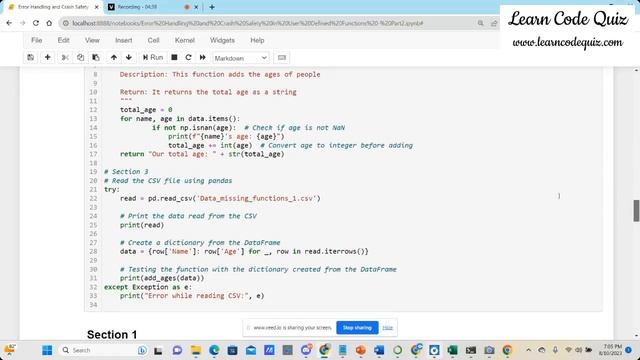Open the Widgets menu
The width and height of the screenshot is (640, 360).
point(222,40)
